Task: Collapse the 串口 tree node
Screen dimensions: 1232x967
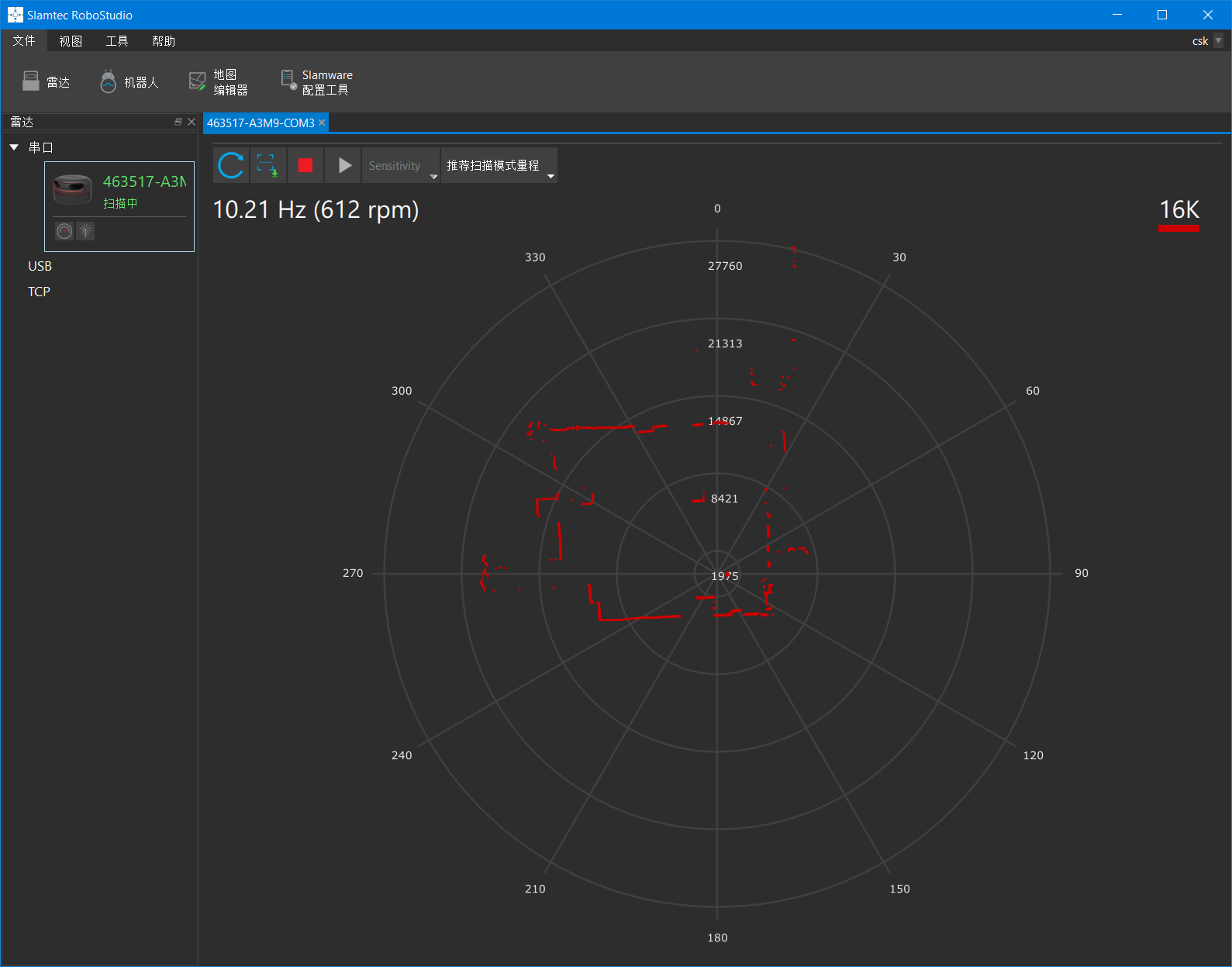Action: pos(14,147)
